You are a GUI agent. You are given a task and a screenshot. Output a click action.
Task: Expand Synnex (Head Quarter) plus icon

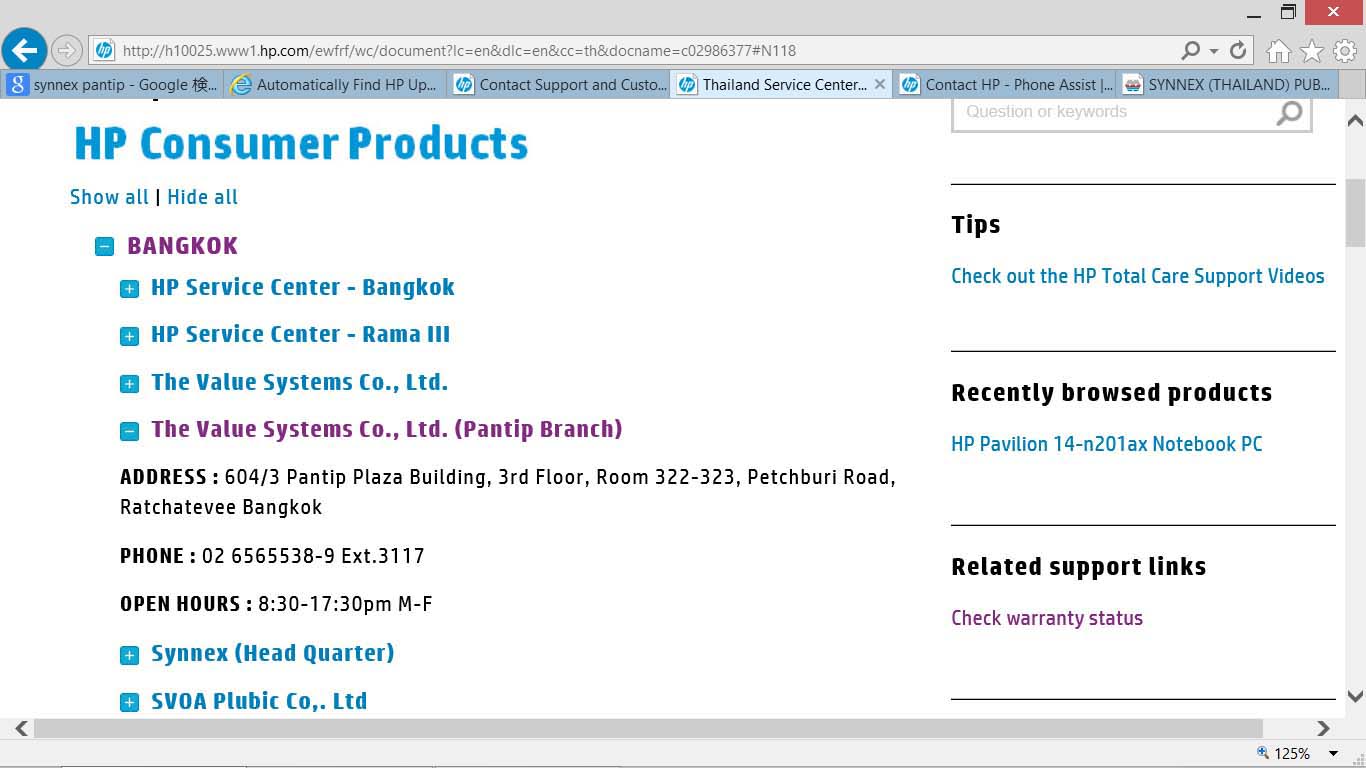129,655
